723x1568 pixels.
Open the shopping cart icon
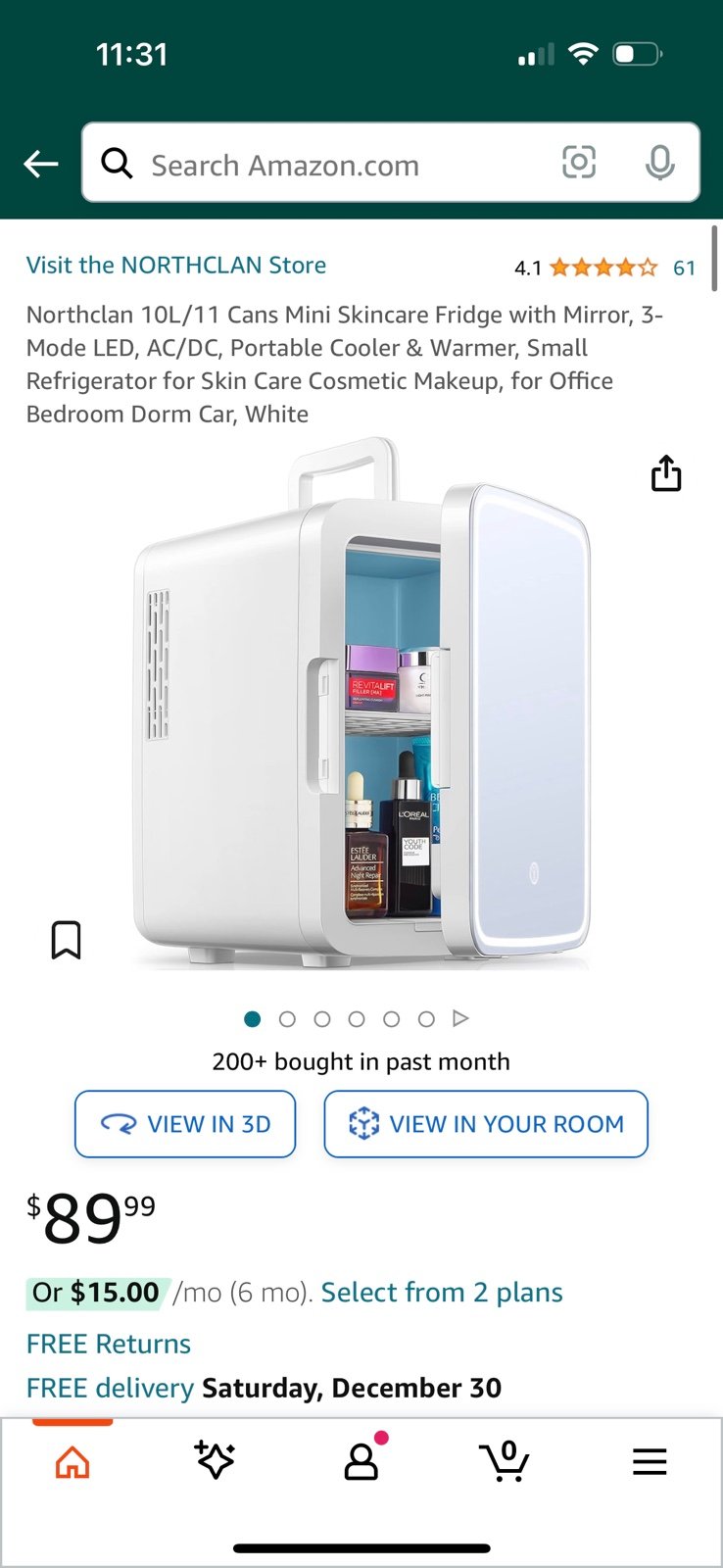point(506,1461)
